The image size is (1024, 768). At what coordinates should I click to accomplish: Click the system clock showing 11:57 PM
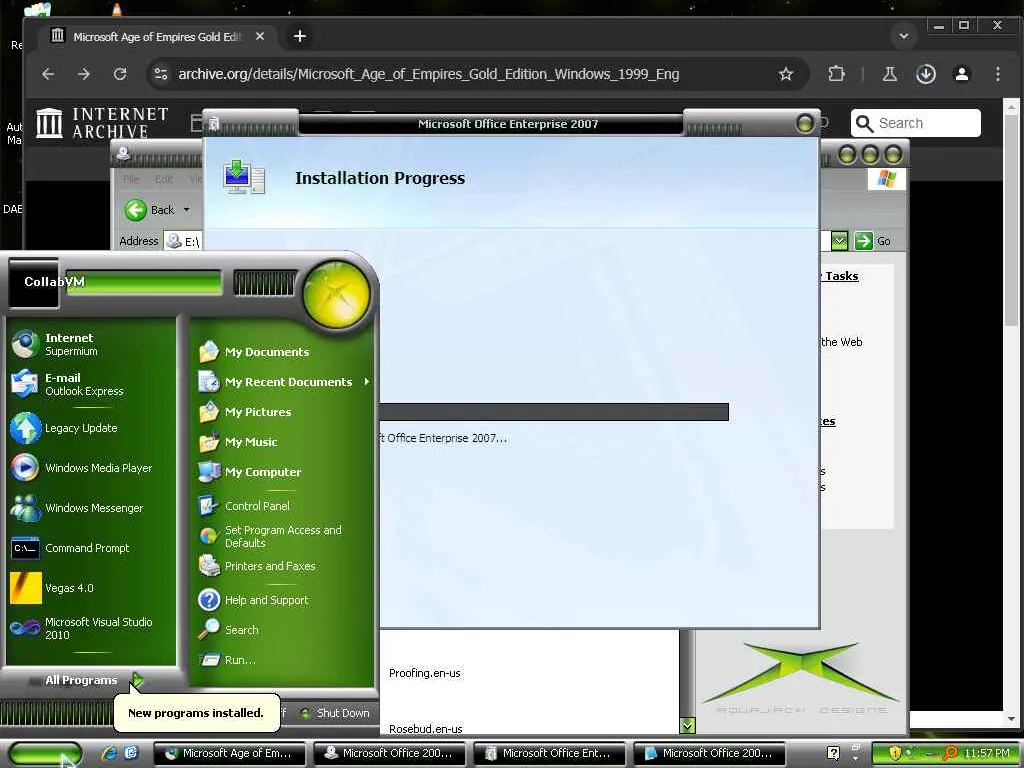pos(987,754)
